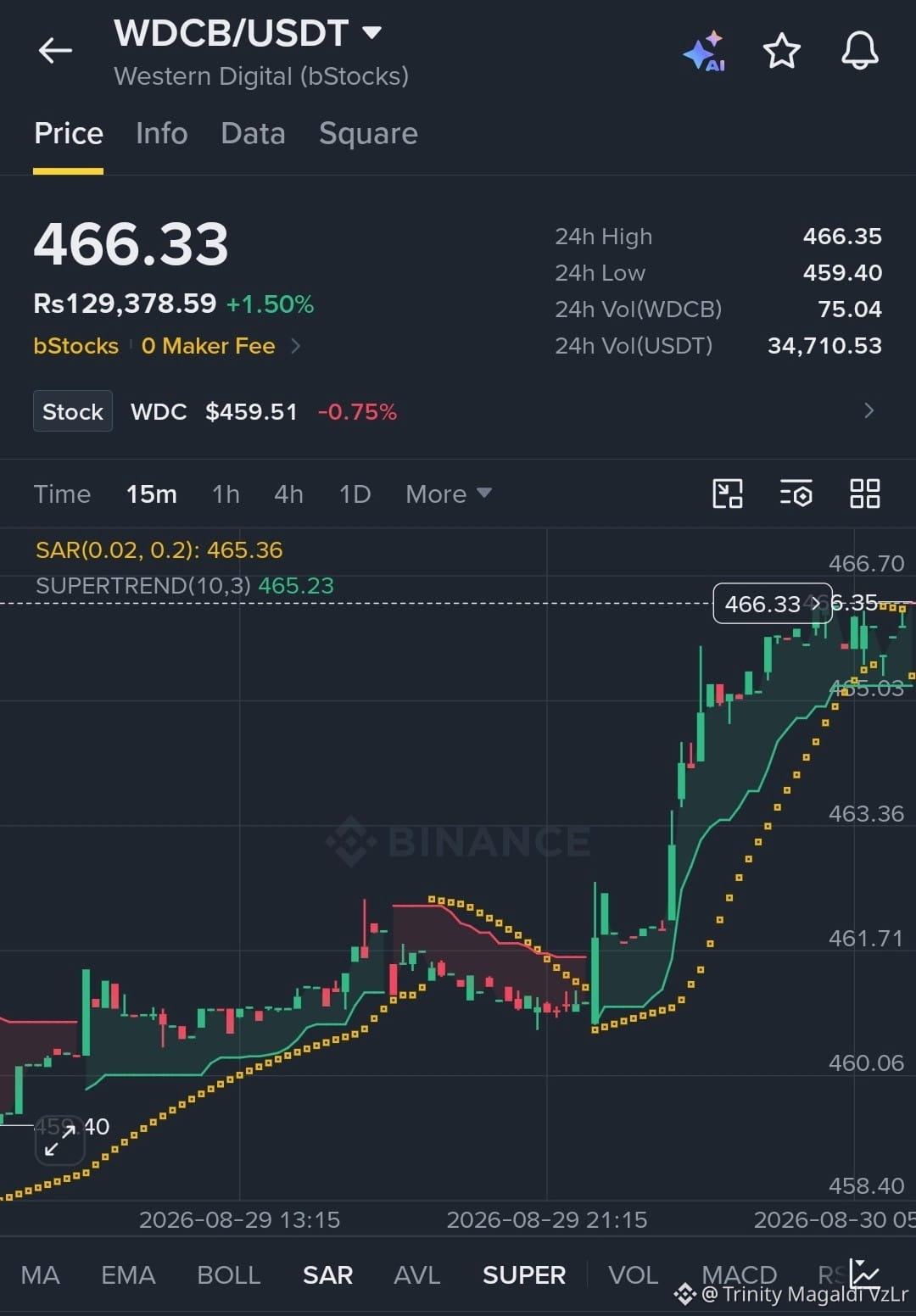Toggle the AVL indicator
Screen dimensions: 916x1316
pos(416,1274)
